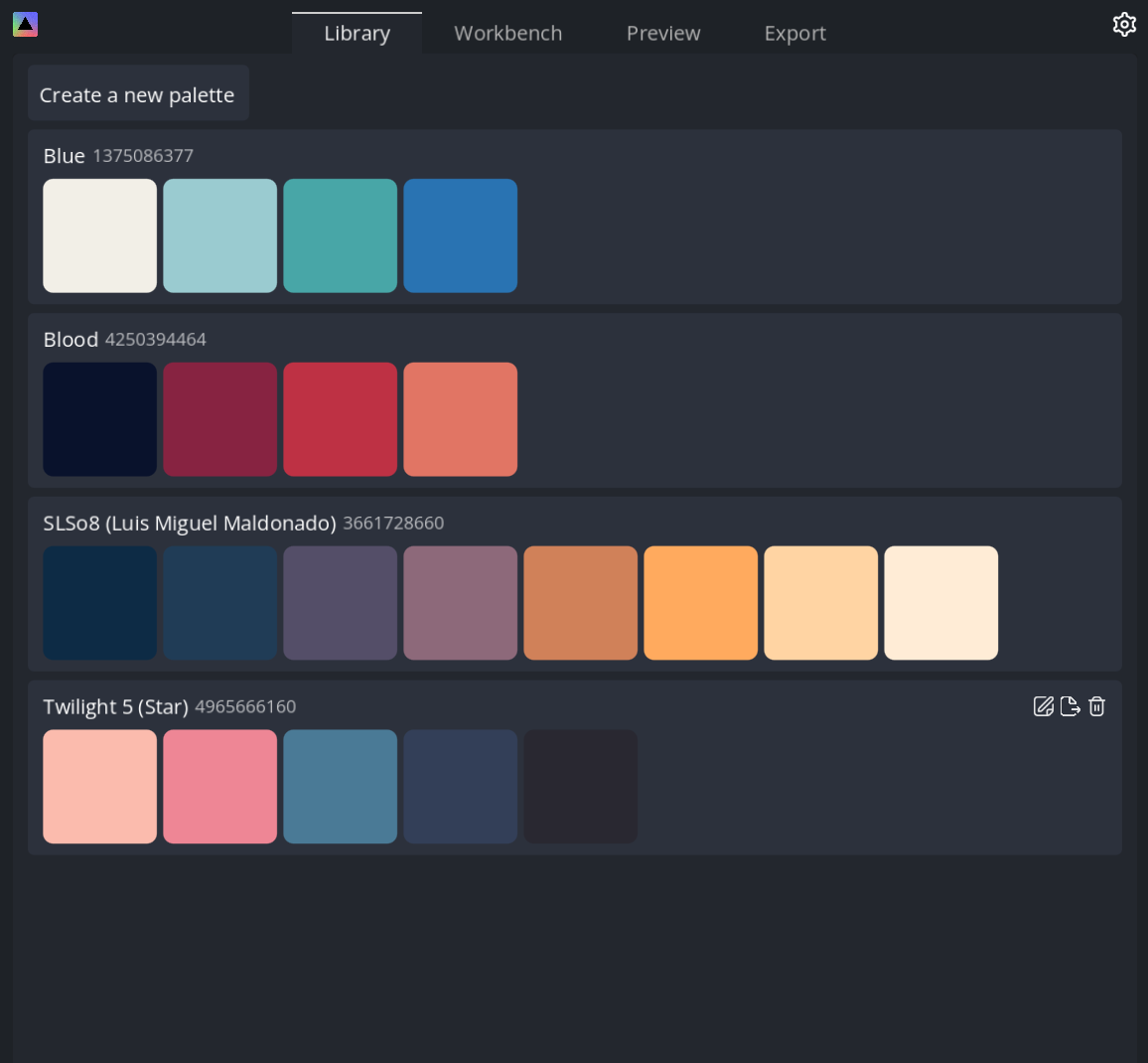Screen dimensions: 1148x1063
Task: Open the Preview tab
Action: 662,33
